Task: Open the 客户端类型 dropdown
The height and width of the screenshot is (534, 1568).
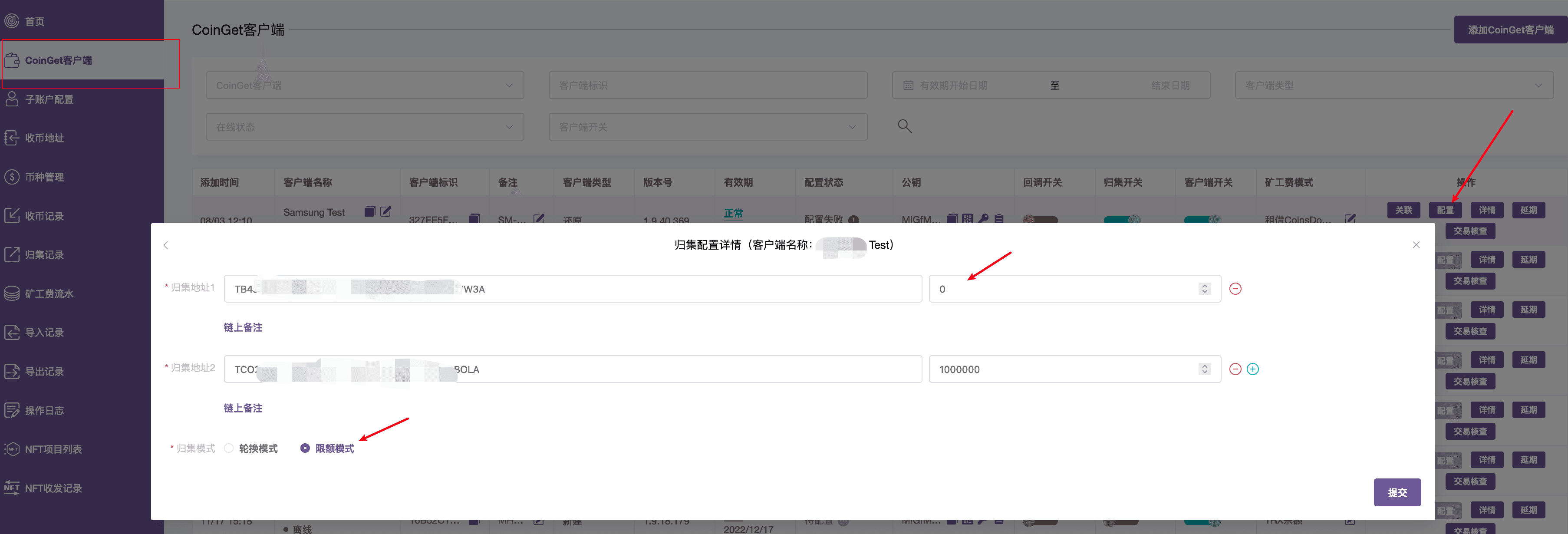Action: (1394, 85)
